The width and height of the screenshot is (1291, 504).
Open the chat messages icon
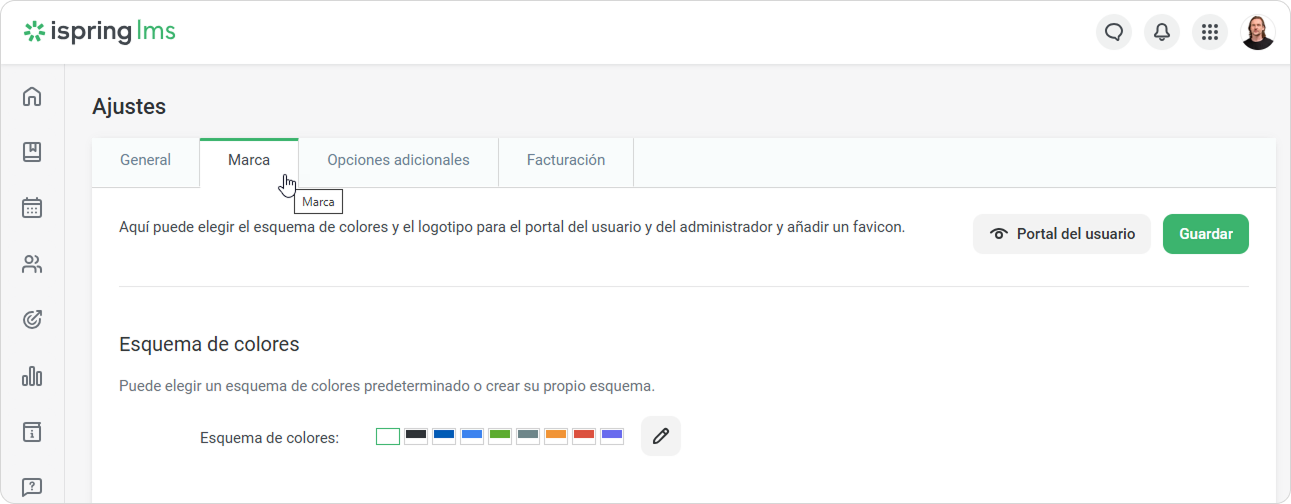pos(1114,32)
